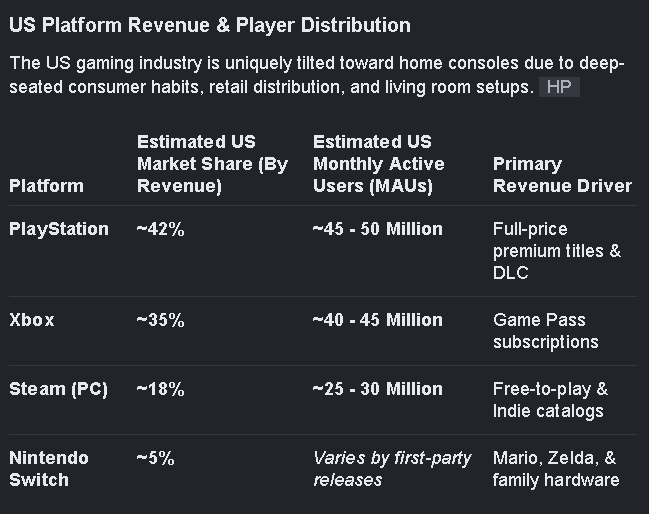
Task: Click the ~40 - 45 Million MAU cell
Action: pyautogui.click(x=378, y=320)
